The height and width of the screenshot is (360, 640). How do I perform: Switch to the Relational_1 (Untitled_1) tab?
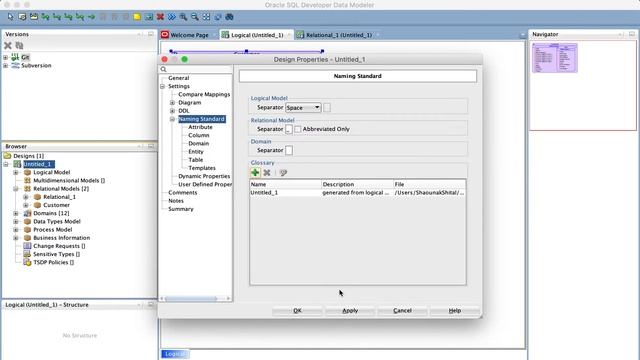[339, 35]
